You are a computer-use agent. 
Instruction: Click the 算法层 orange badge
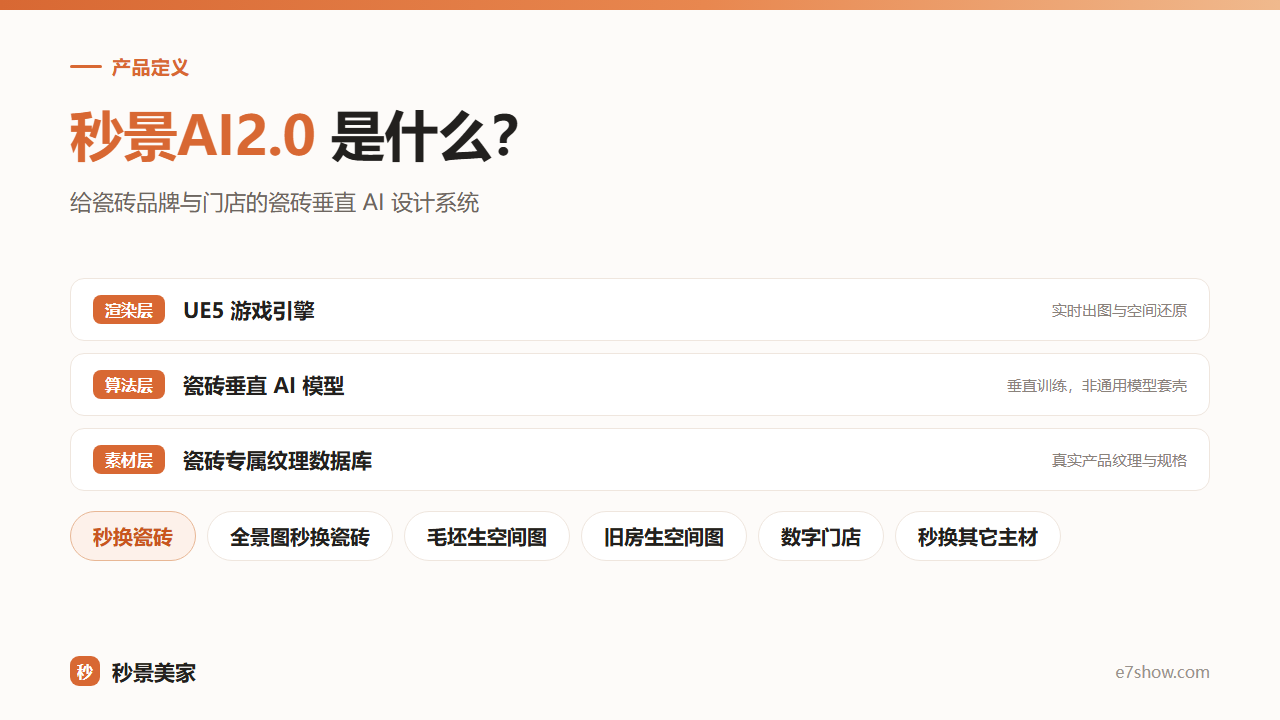129,385
